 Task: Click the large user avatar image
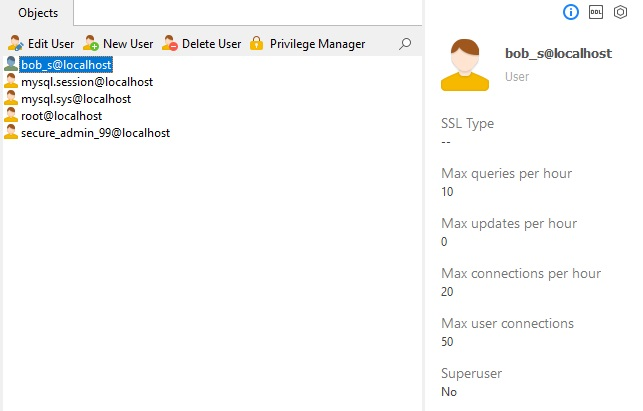coord(465,64)
